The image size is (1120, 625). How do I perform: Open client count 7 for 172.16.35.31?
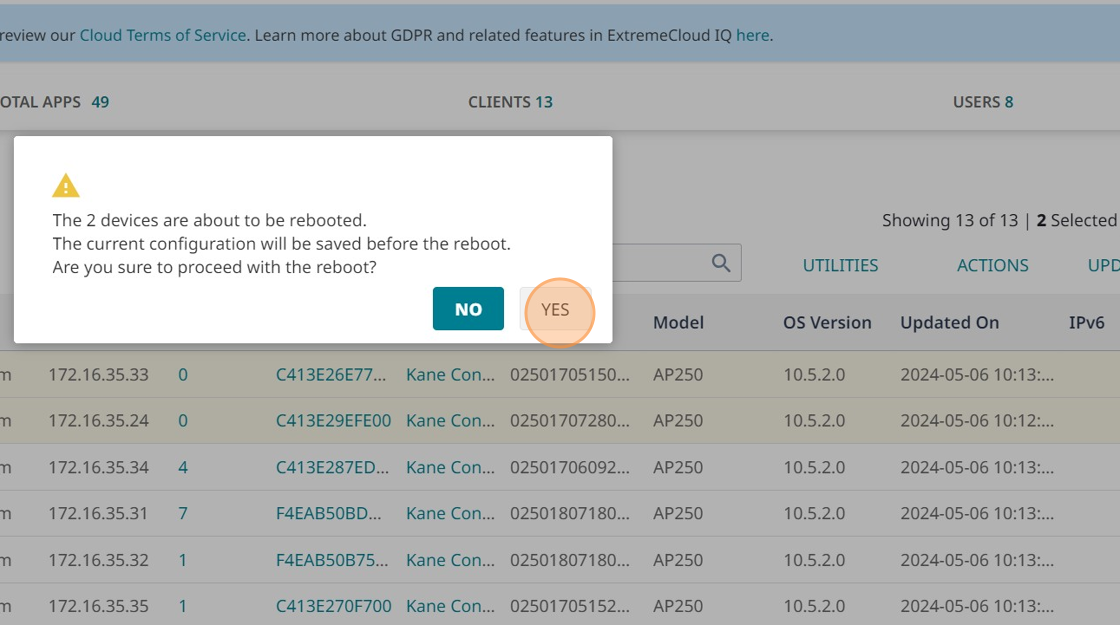click(x=183, y=513)
